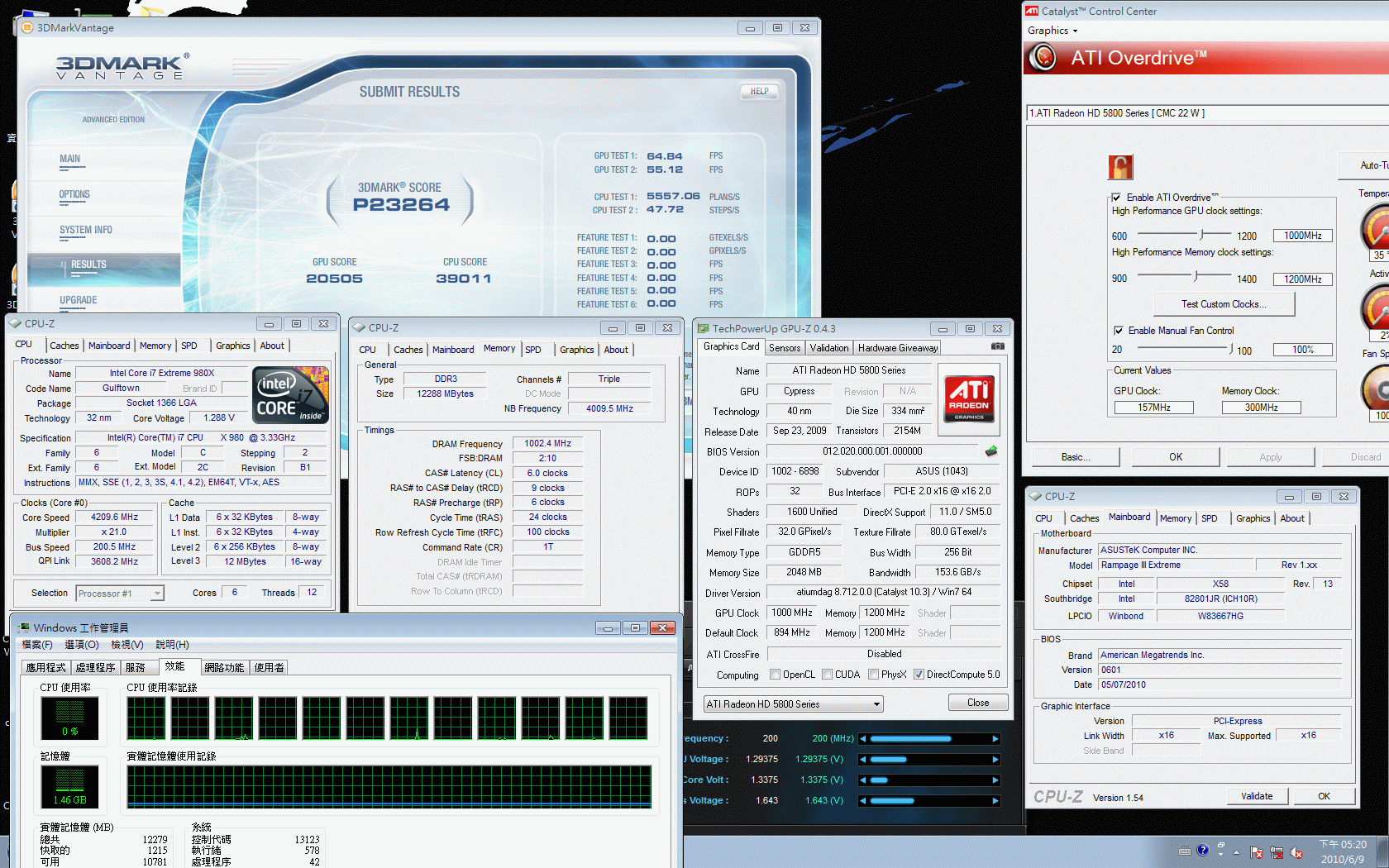Click the network connection tray icon
1389x868 pixels.
(x=1277, y=852)
